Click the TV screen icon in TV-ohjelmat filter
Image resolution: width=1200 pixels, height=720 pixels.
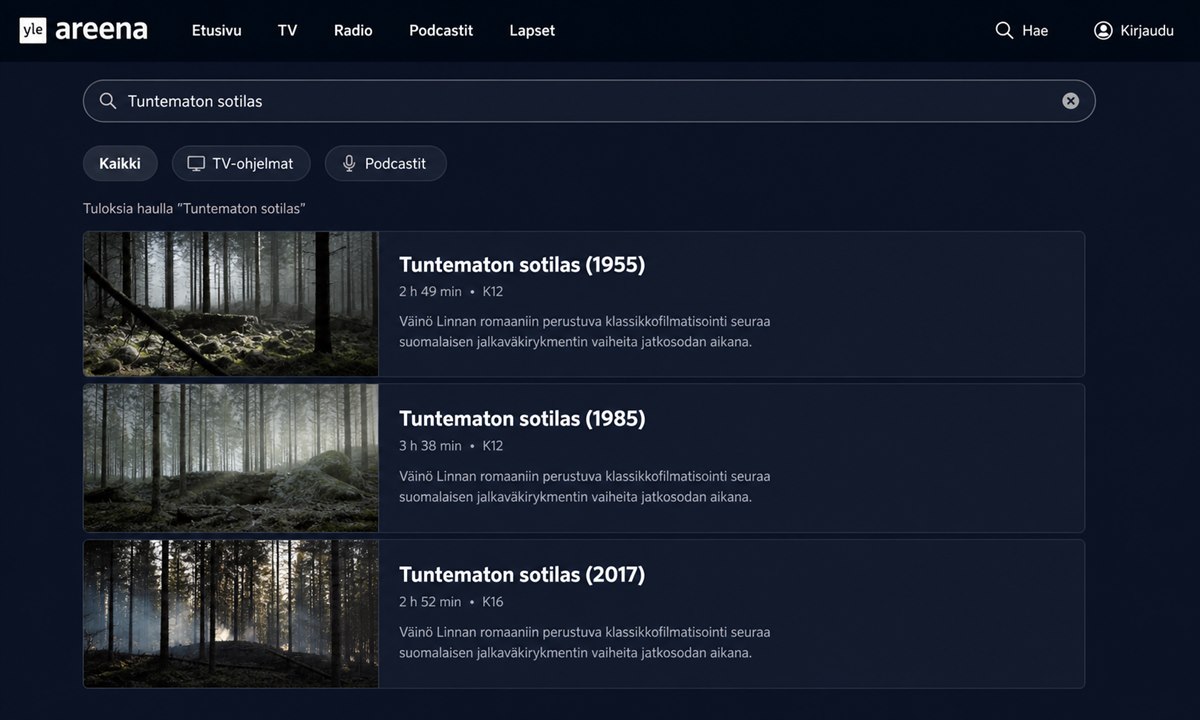[196, 163]
